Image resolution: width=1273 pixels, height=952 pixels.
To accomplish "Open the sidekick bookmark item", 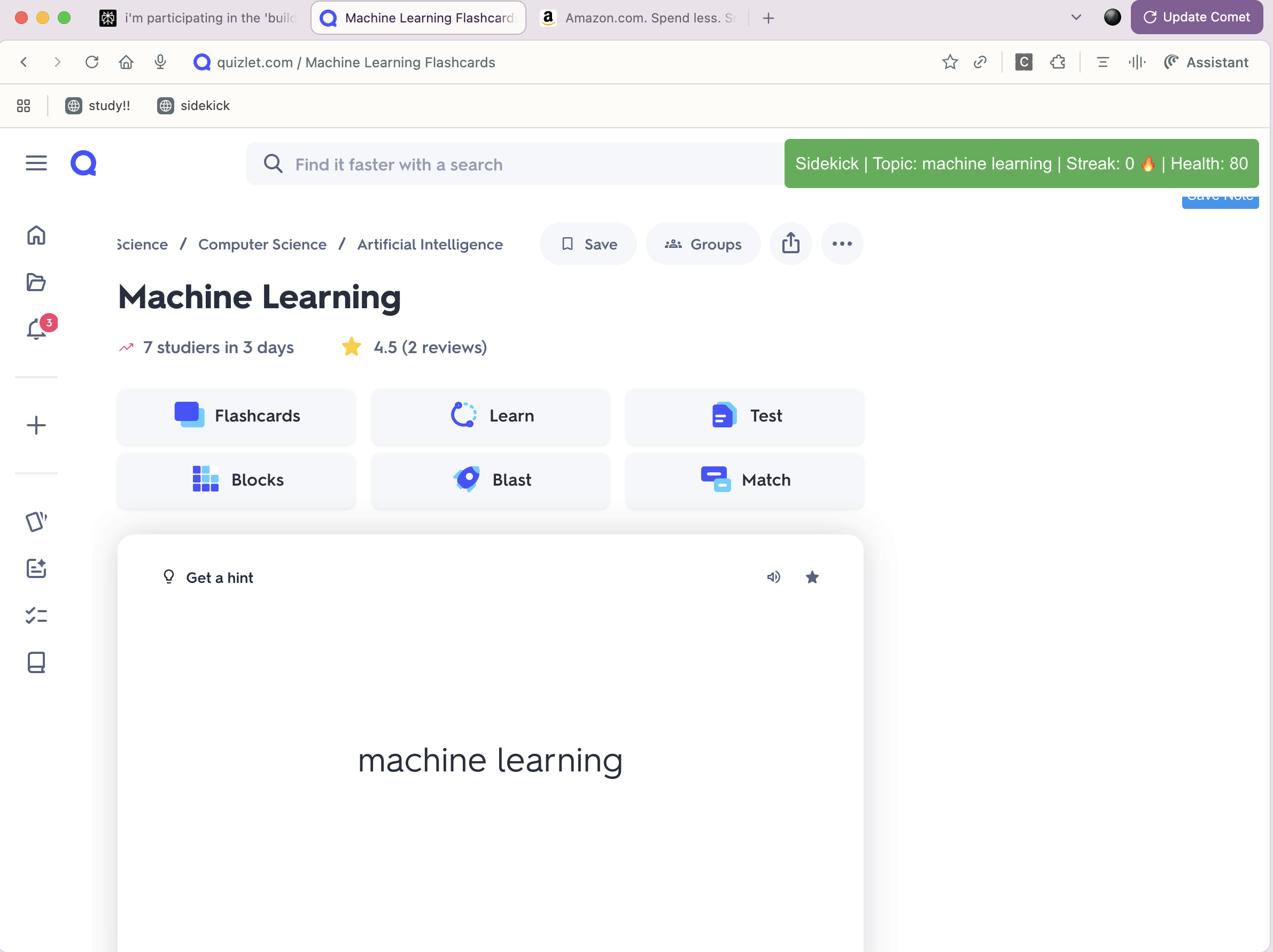I will pyautogui.click(x=194, y=106).
